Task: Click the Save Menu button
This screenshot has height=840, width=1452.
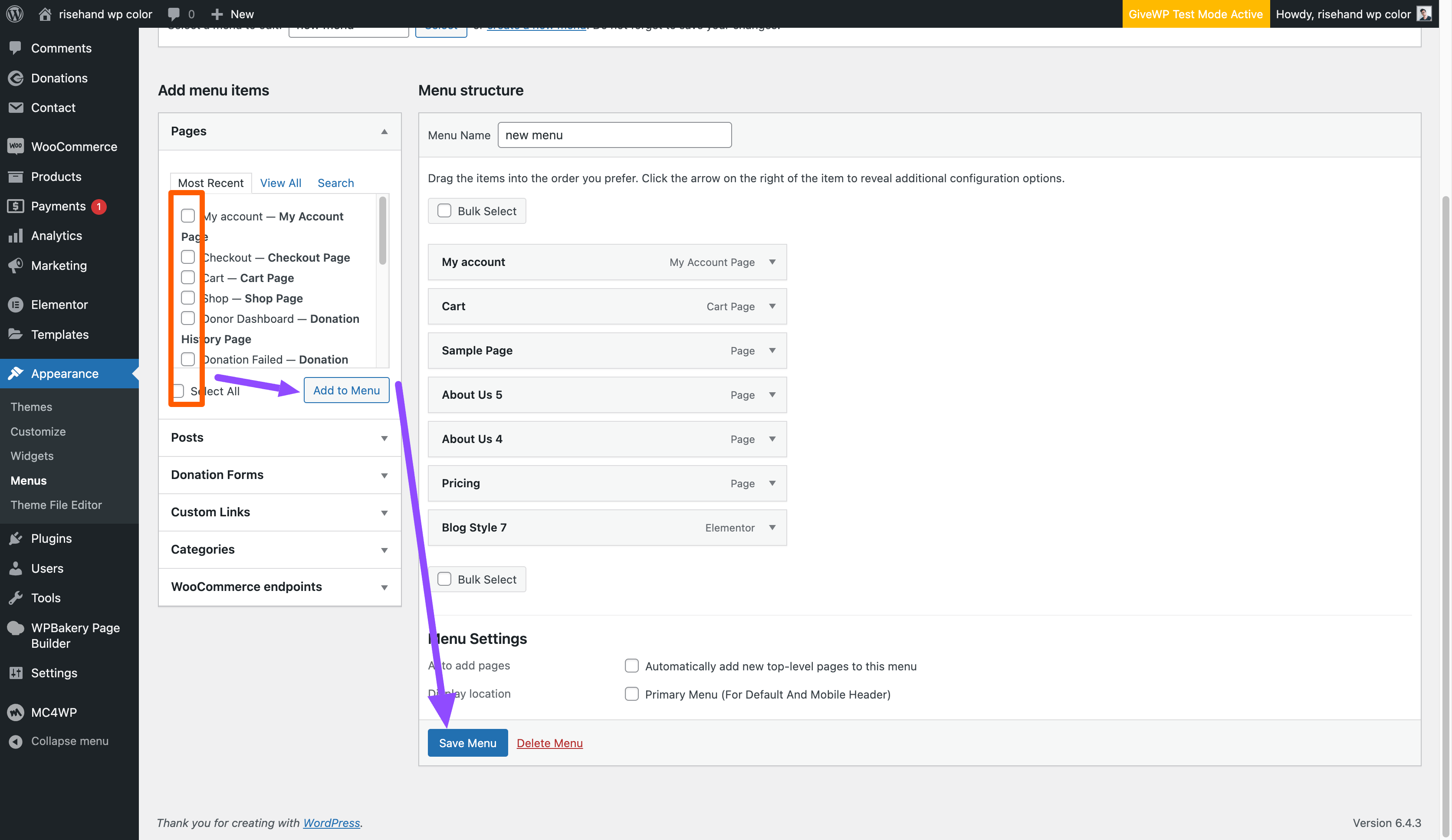Action: coord(467,743)
